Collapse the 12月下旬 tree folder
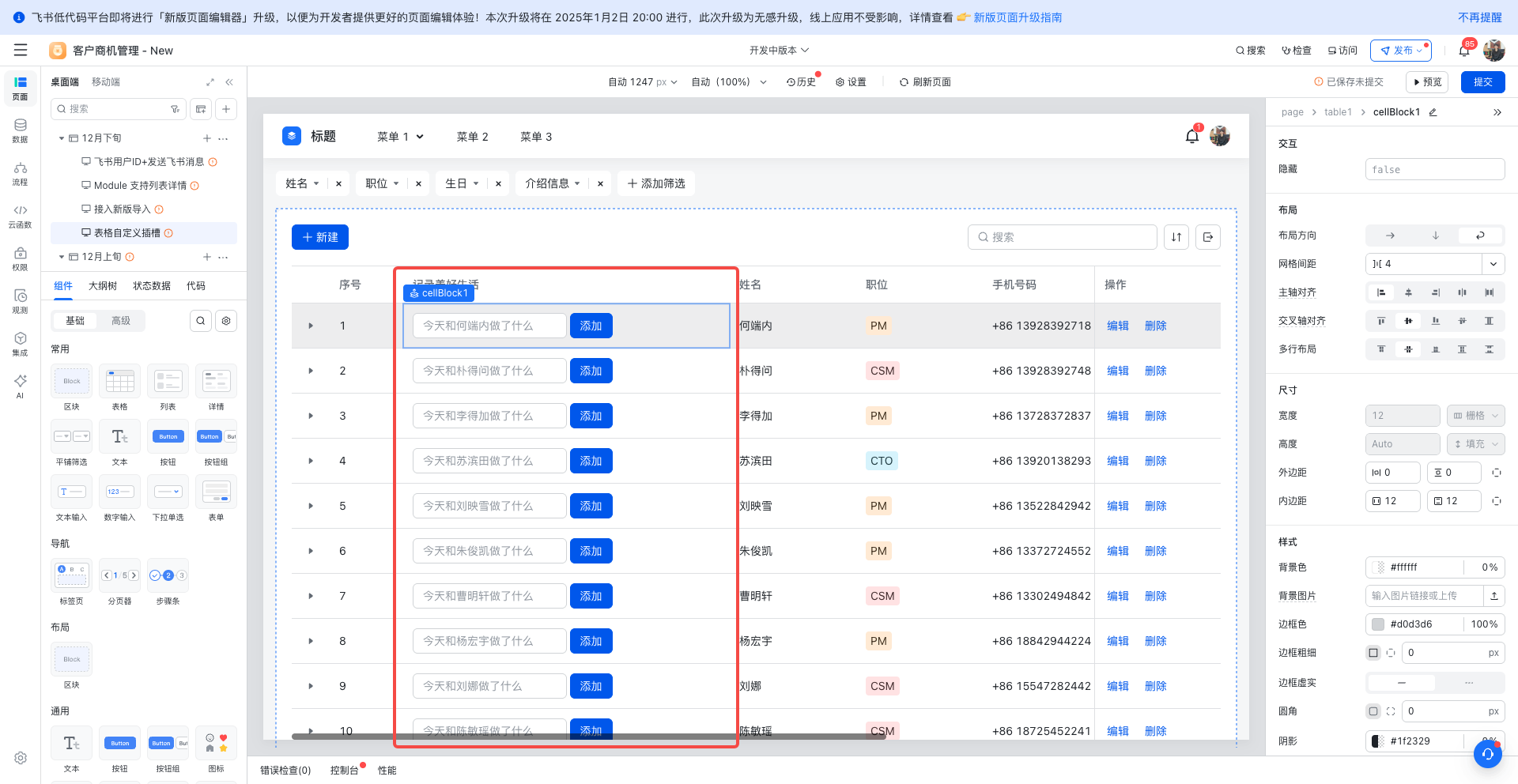 pyautogui.click(x=62, y=138)
